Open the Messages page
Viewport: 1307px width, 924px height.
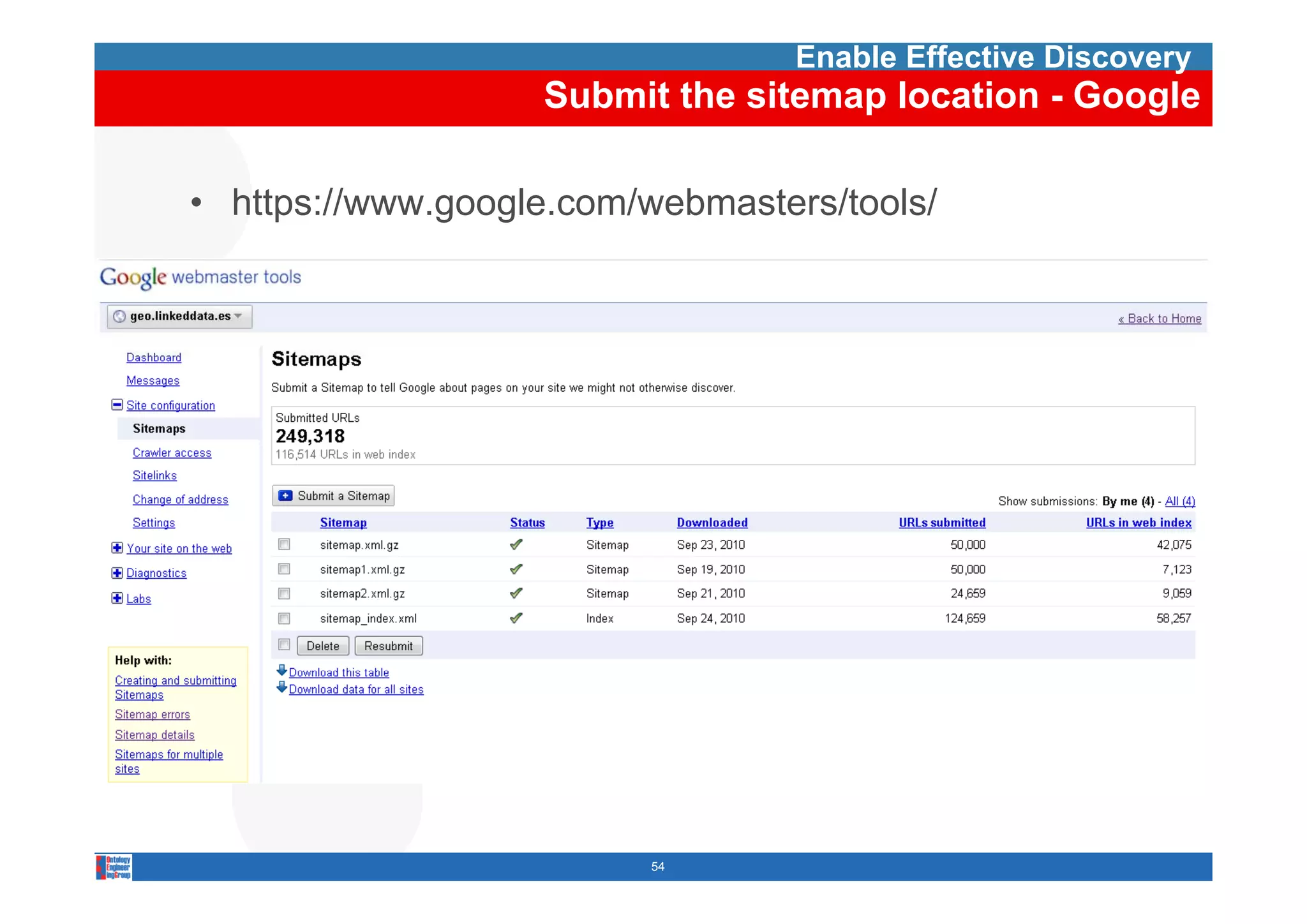[153, 381]
